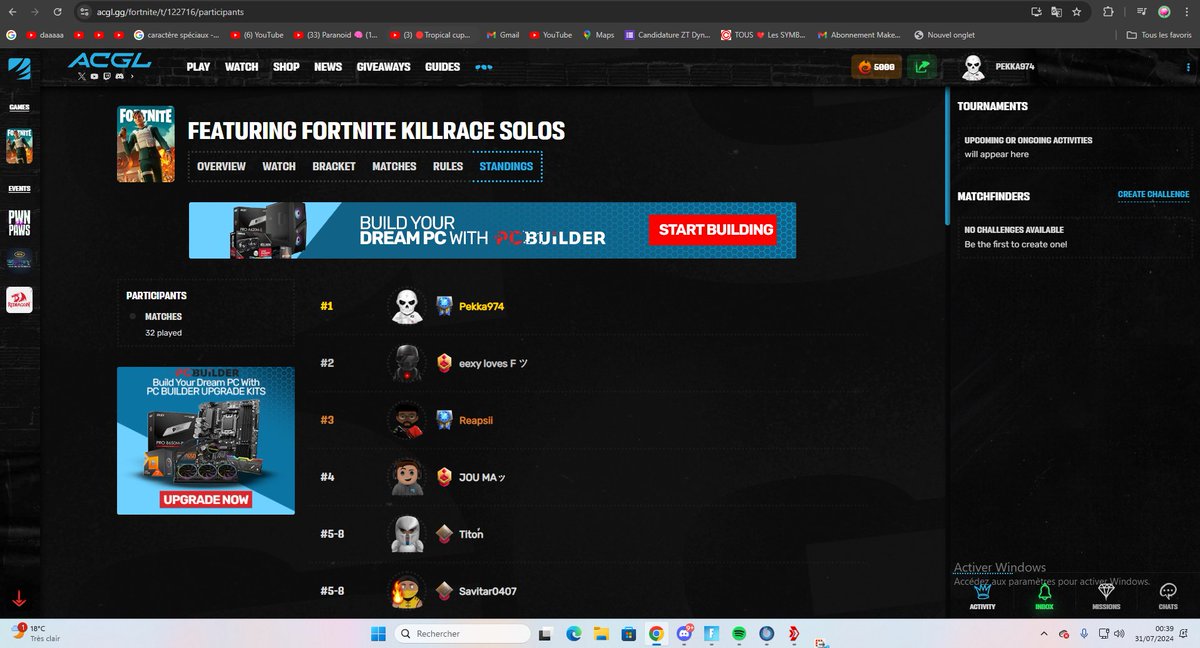Image resolution: width=1200 pixels, height=648 pixels.
Task: Click the Windows Start button
Action: pyautogui.click(x=378, y=633)
